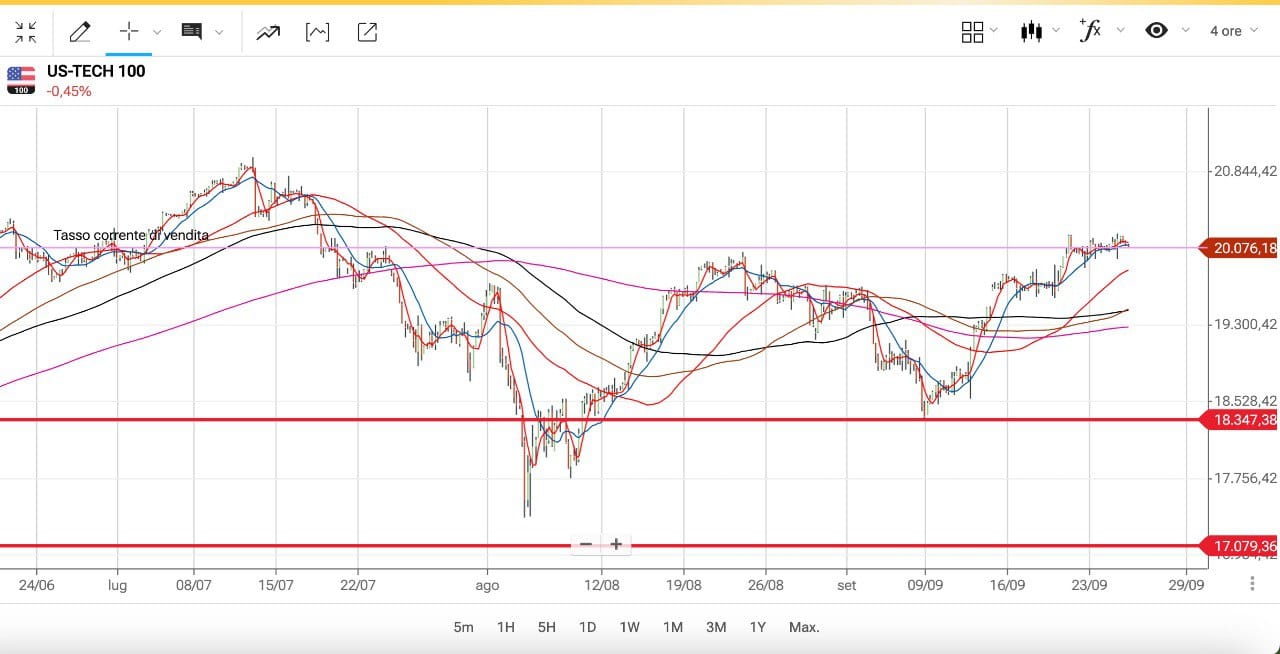
Task: Click the 24/06 date axis label
Action: (x=36, y=585)
